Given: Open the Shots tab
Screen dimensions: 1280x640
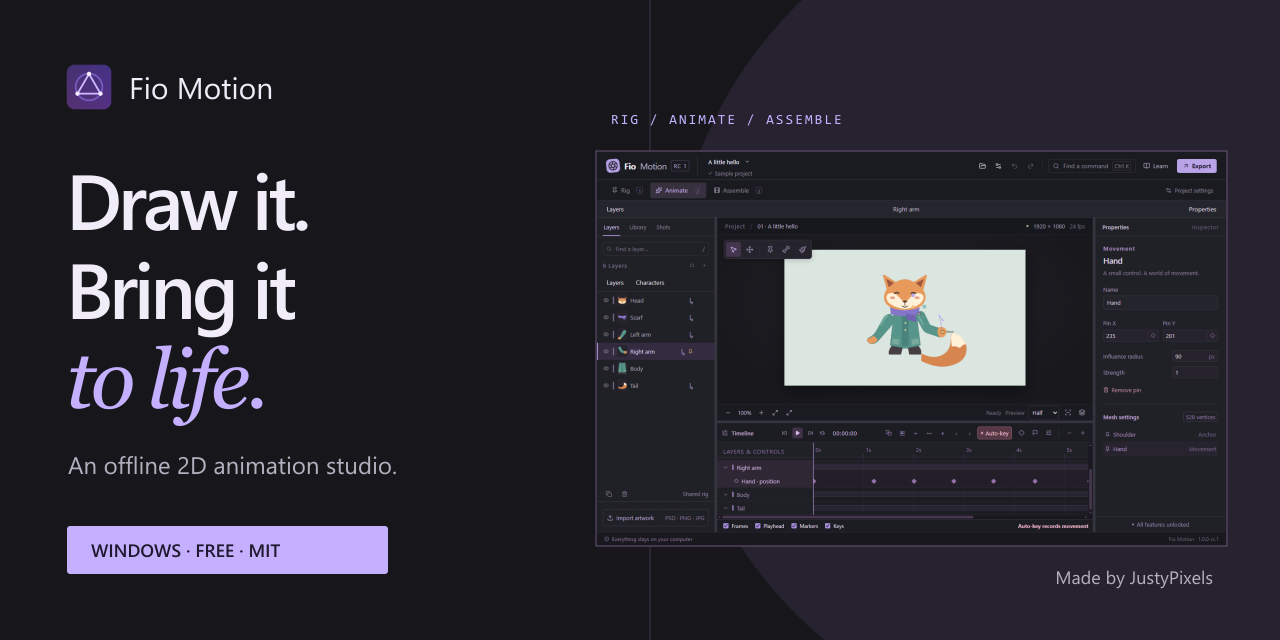Looking at the screenshot, I should (663, 227).
